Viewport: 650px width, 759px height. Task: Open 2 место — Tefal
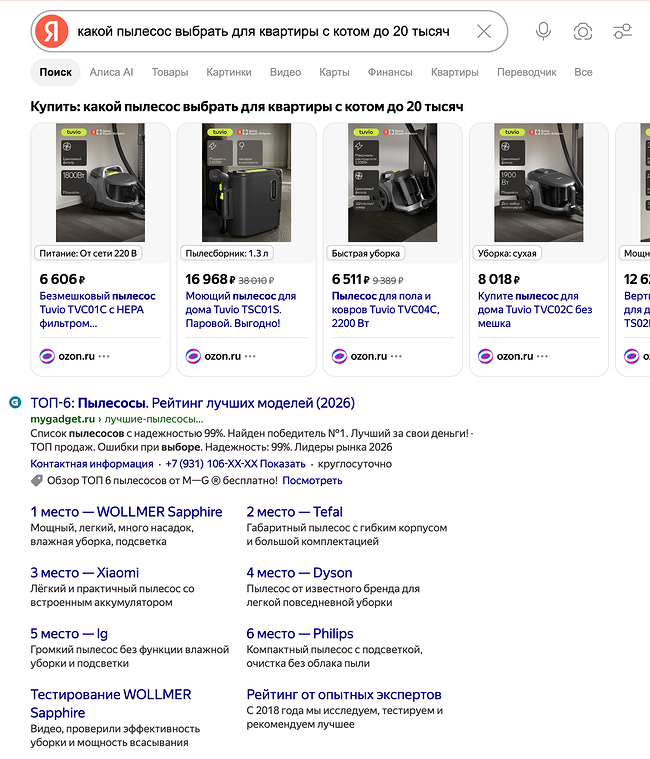294,512
